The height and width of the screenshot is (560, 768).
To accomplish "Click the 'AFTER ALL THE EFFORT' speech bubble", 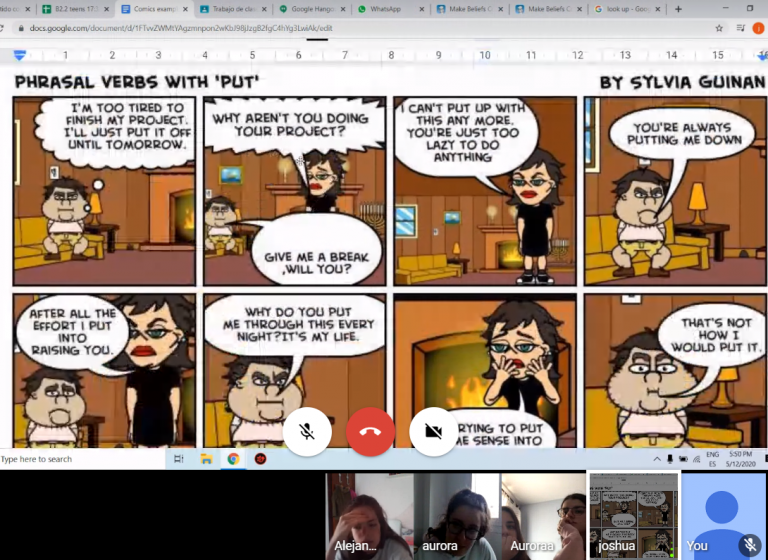I will [x=72, y=332].
